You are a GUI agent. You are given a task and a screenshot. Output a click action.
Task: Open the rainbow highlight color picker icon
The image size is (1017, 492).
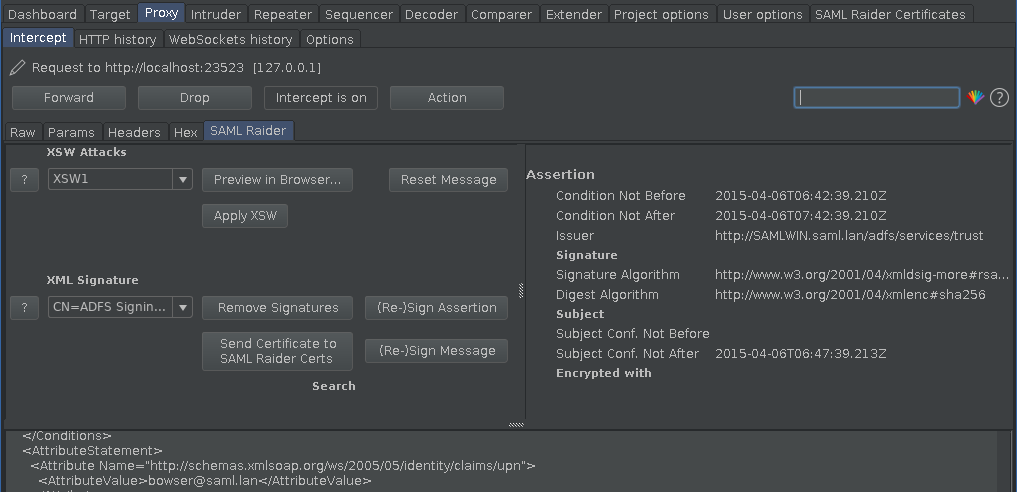(975, 97)
